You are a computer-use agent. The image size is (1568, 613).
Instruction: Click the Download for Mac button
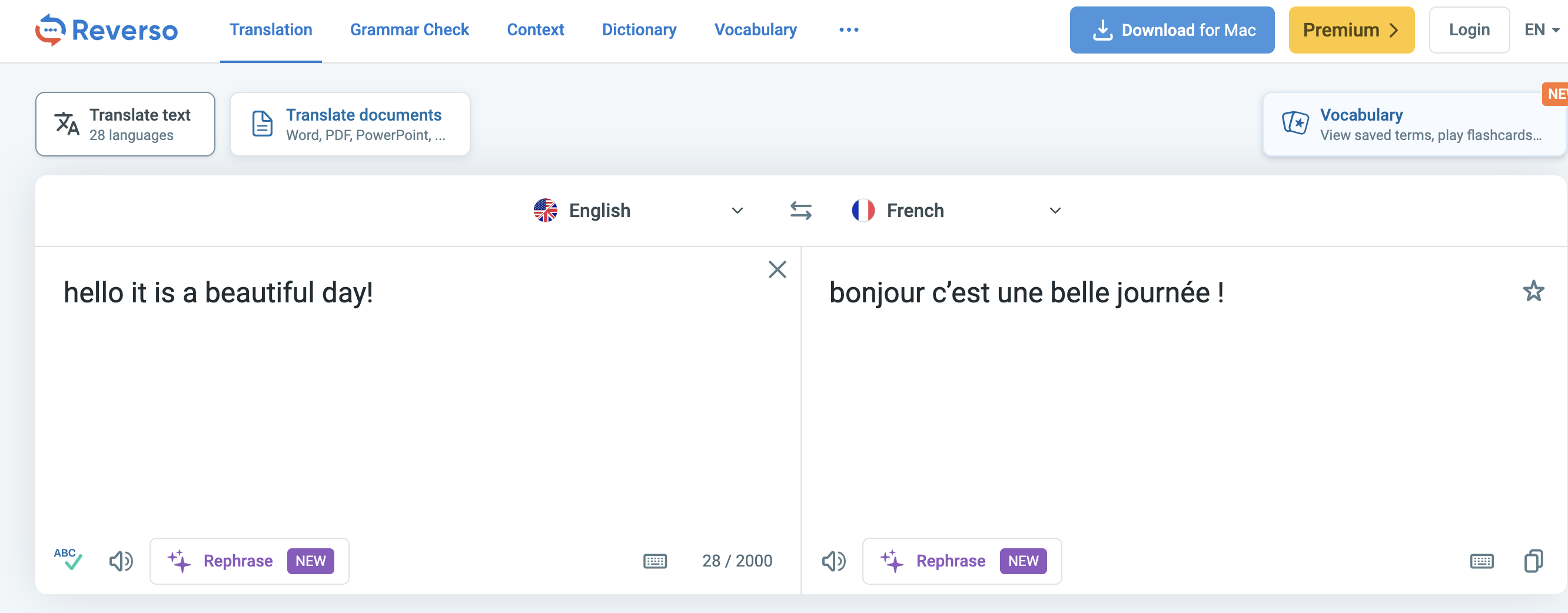coord(1171,29)
